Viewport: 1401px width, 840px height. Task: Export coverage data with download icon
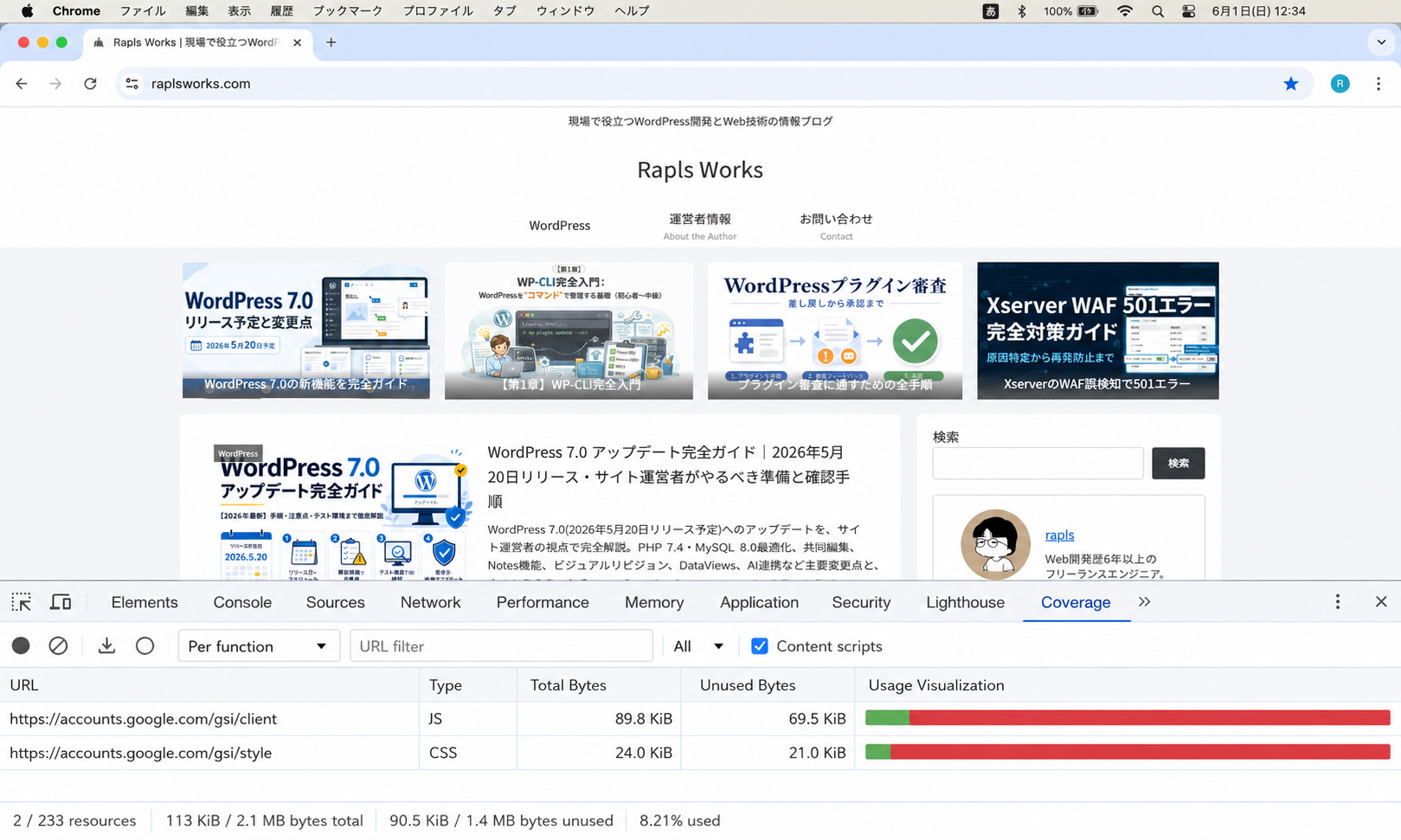tap(106, 646)
